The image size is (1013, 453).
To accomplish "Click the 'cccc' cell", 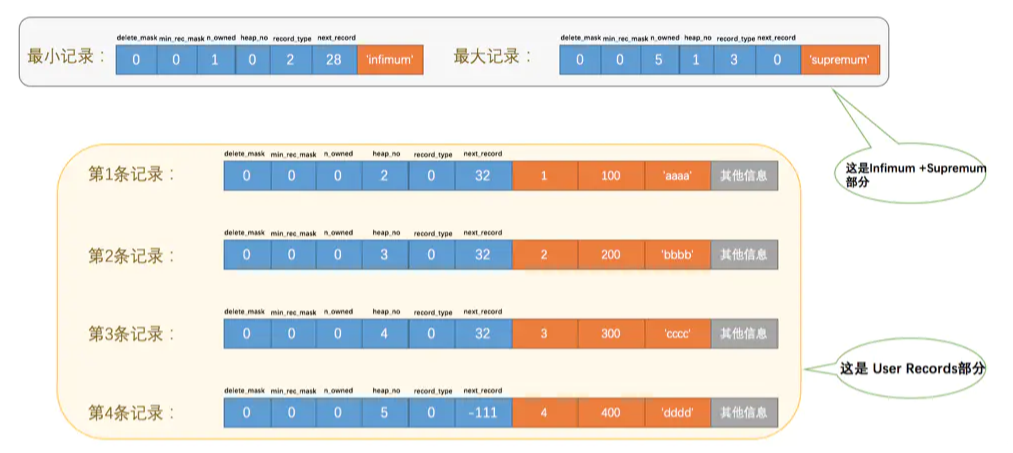I will point(678,333).
